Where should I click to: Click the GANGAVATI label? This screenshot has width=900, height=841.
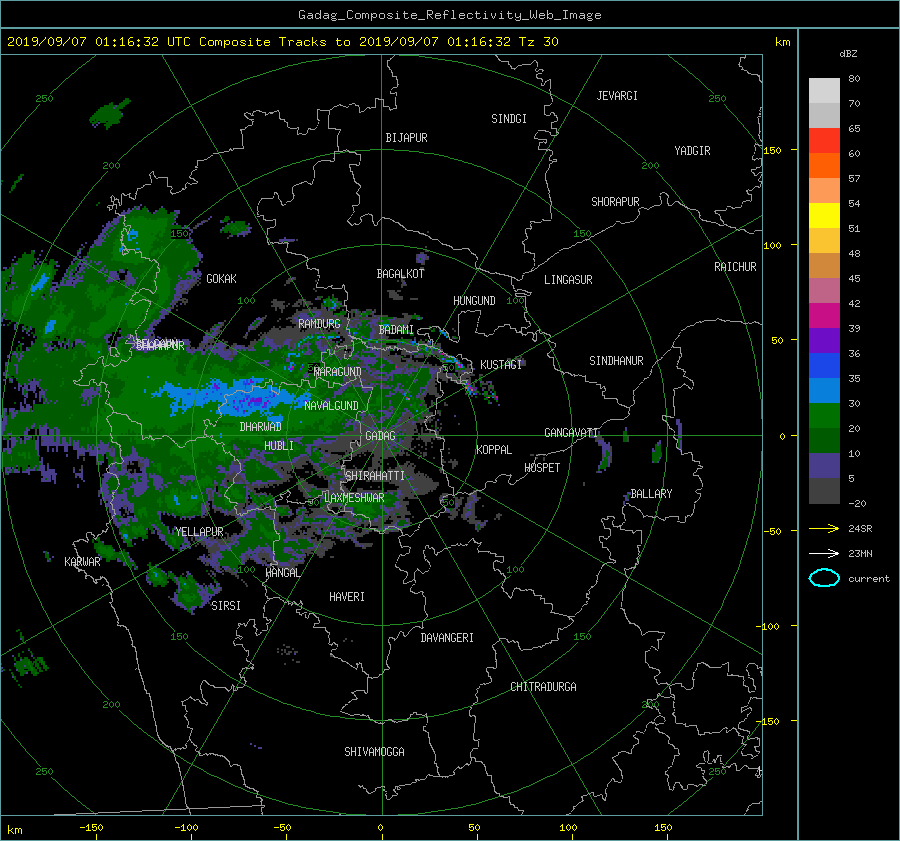coord(571,433)
